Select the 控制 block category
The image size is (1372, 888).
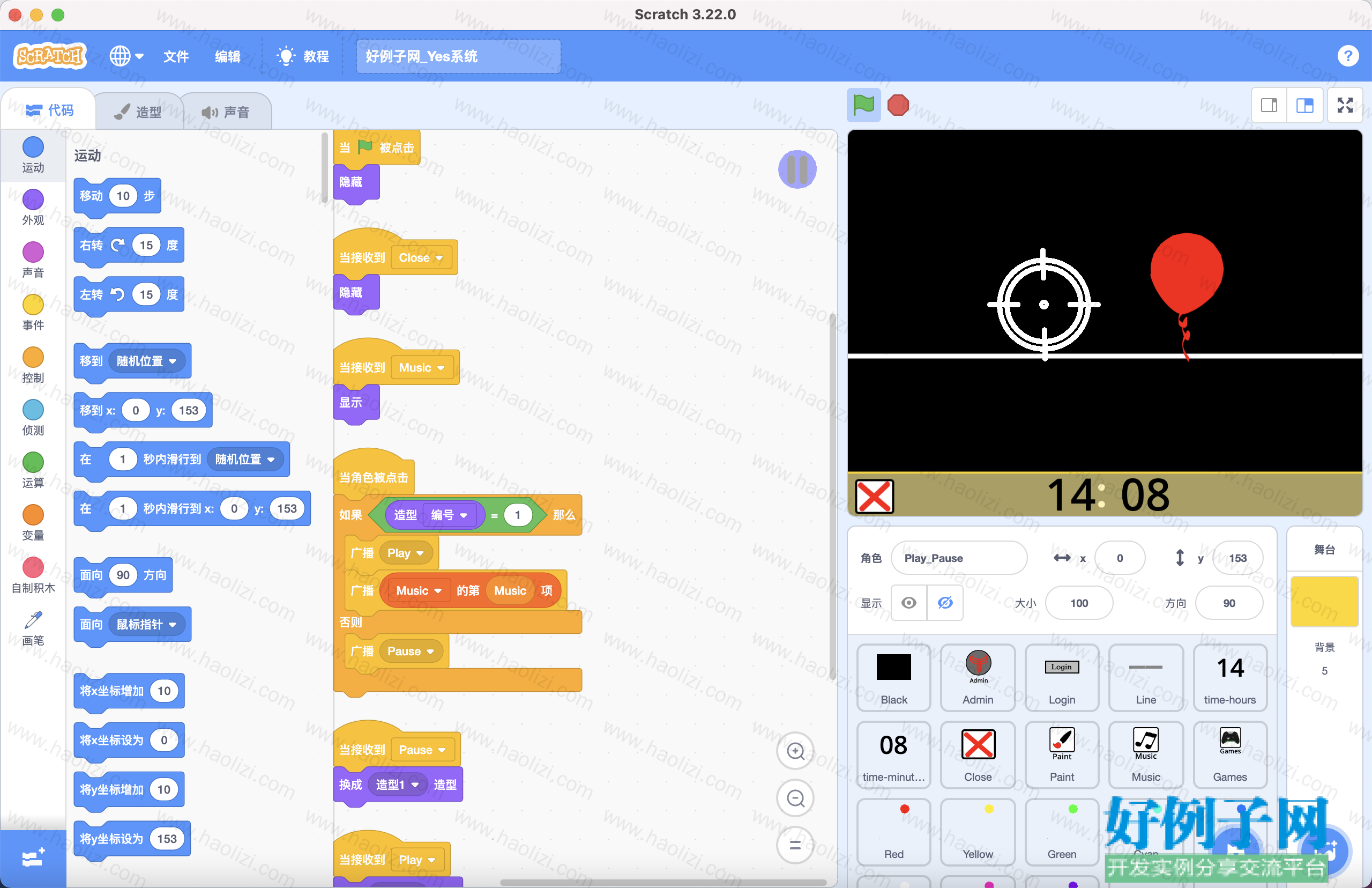point(33,365)
